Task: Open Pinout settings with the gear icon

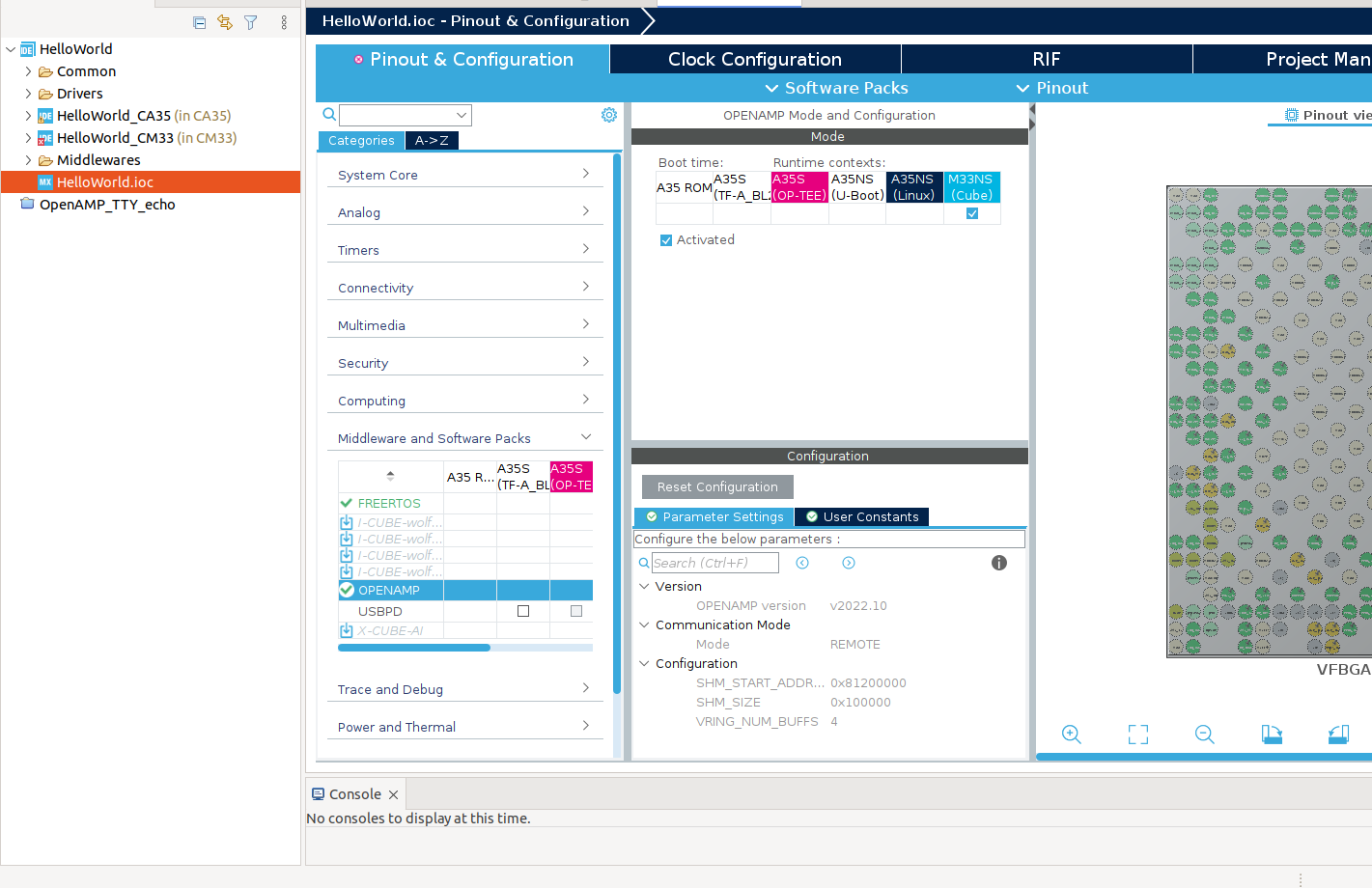Action: click(608, 114)
